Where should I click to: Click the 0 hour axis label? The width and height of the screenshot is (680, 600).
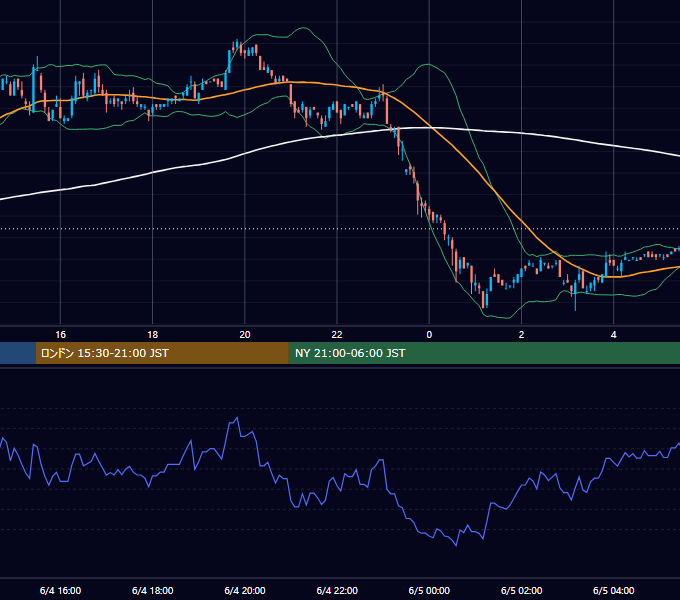click(429, 335)
